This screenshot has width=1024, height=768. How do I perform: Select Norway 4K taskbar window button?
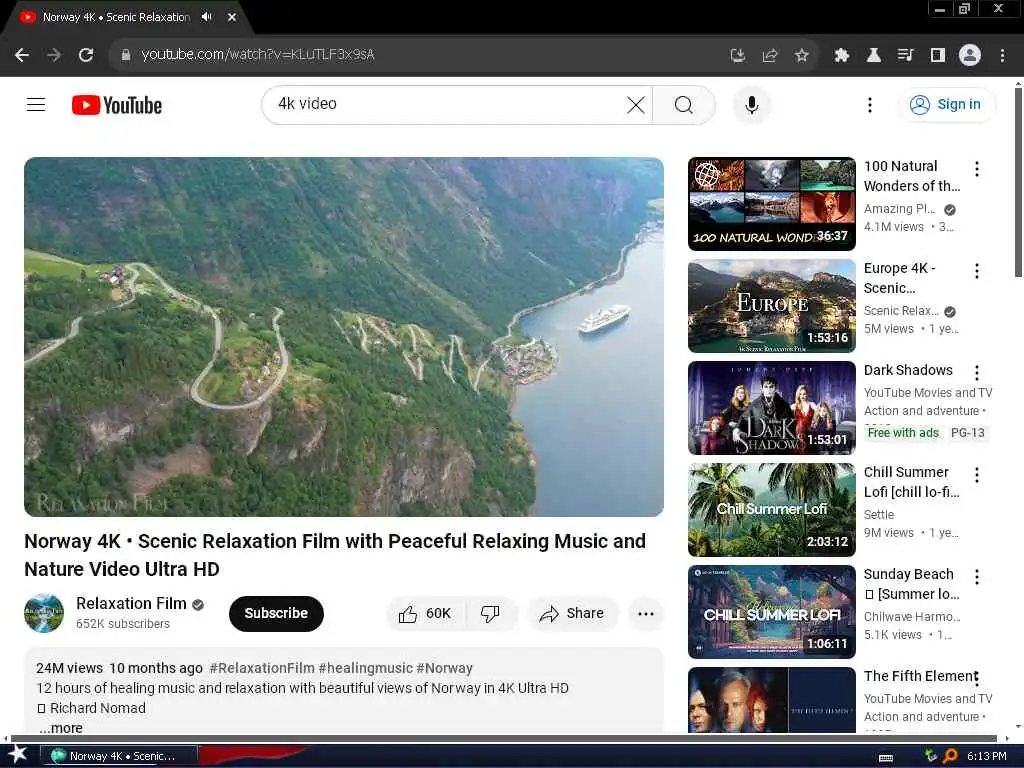click(119, 756)
